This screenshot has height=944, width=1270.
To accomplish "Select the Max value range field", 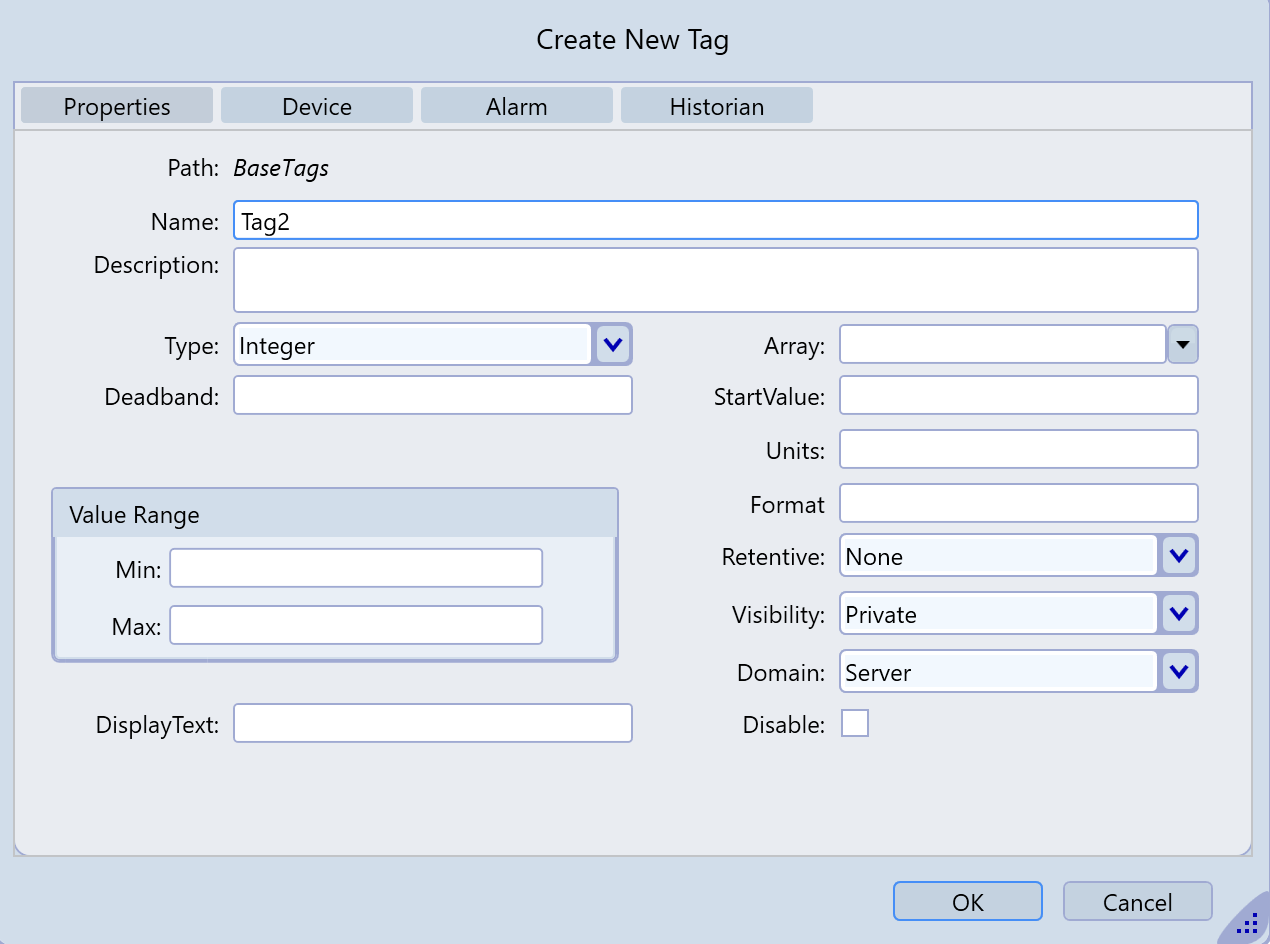I will (356, 626).
